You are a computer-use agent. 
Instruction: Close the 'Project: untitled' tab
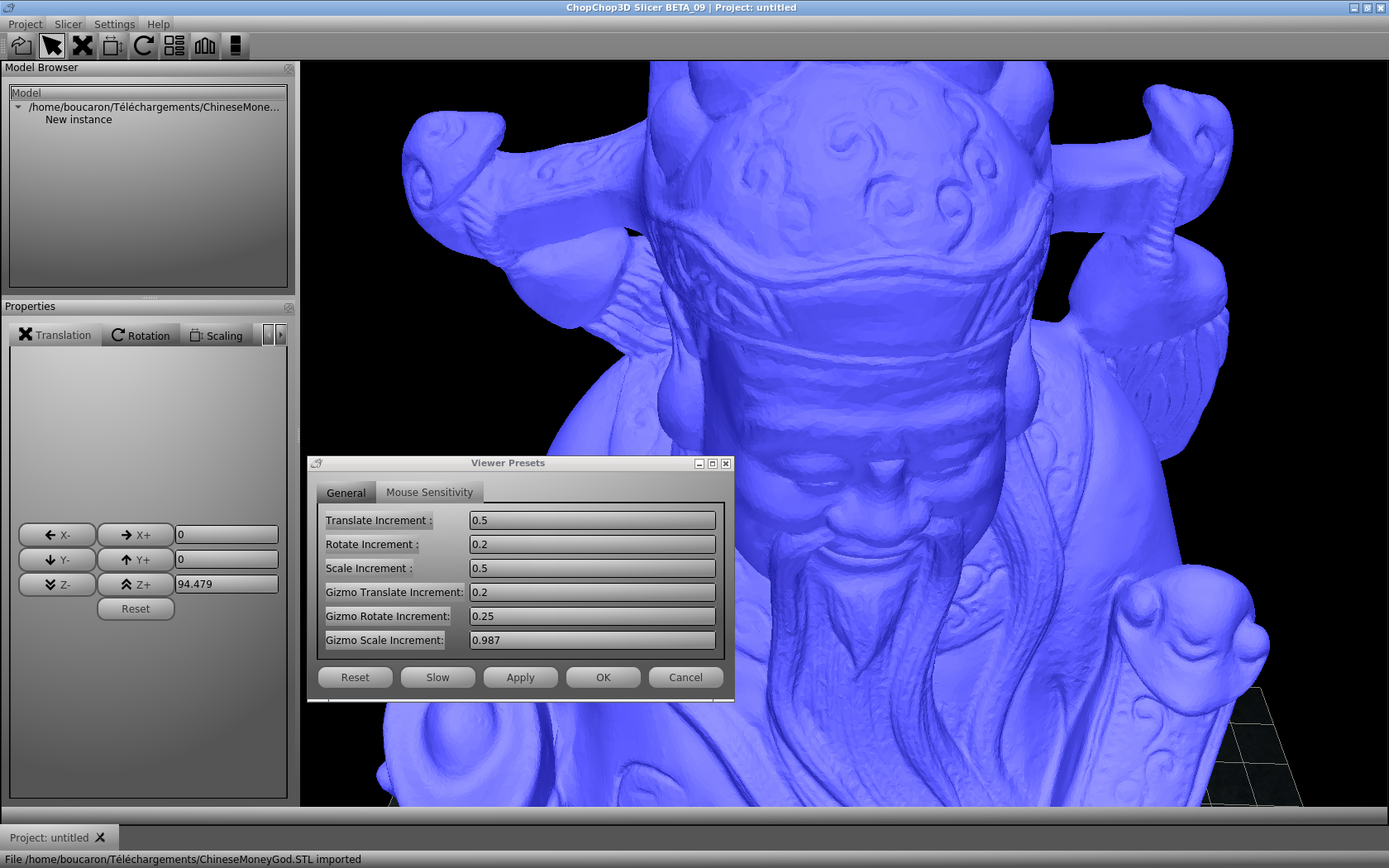tap(100, 837)
